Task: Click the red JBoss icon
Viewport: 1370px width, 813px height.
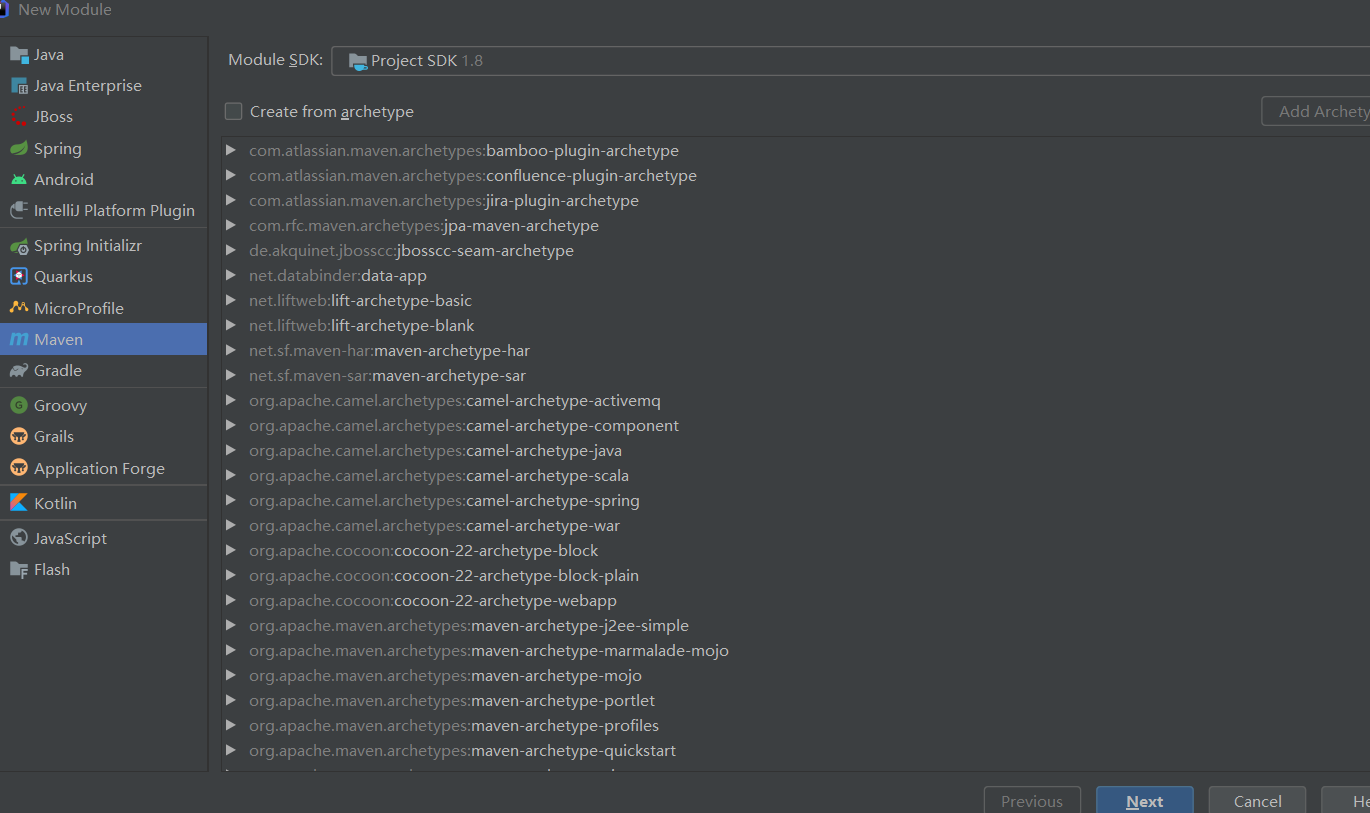Action: (18, 117)
